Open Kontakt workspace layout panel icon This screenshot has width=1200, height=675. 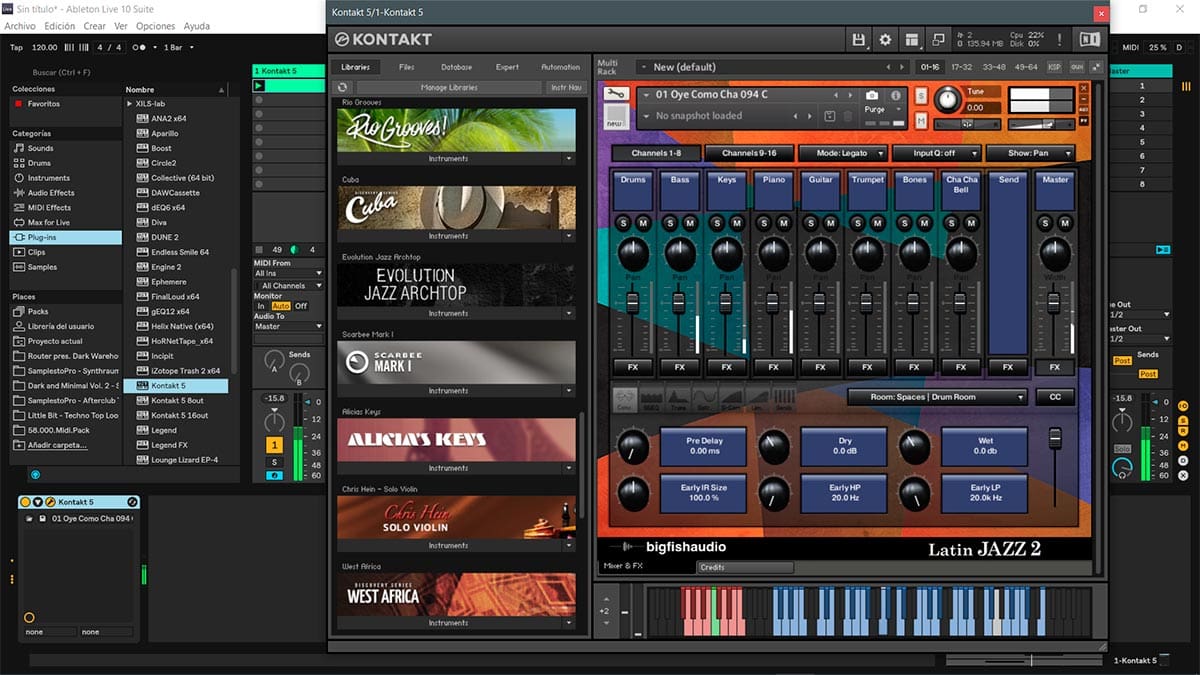(912, 40)
